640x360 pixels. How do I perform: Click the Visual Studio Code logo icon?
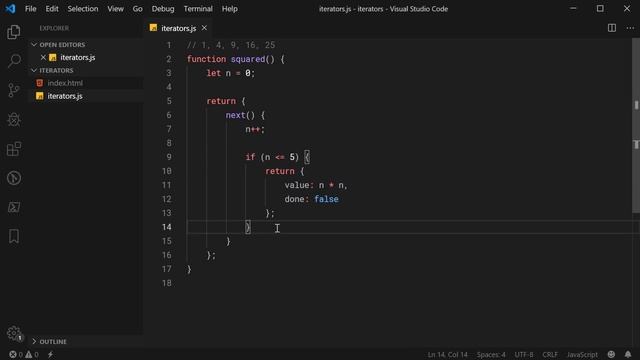[x=10, y=9]
